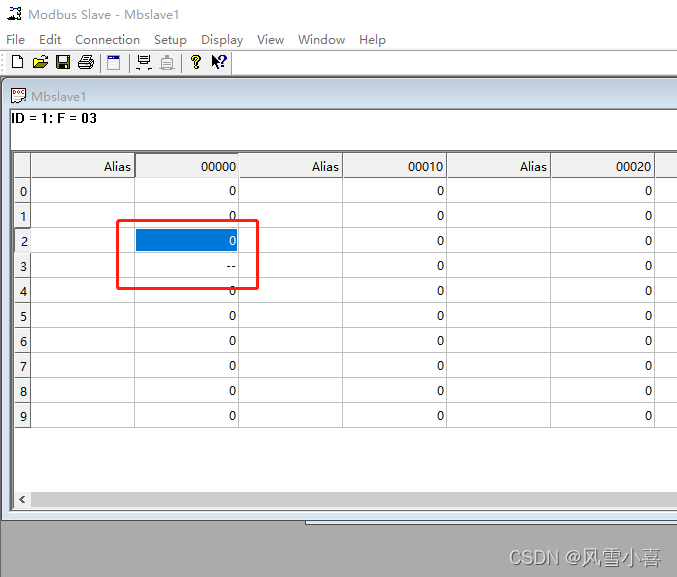Click the first Alias column header

point(83,166)
